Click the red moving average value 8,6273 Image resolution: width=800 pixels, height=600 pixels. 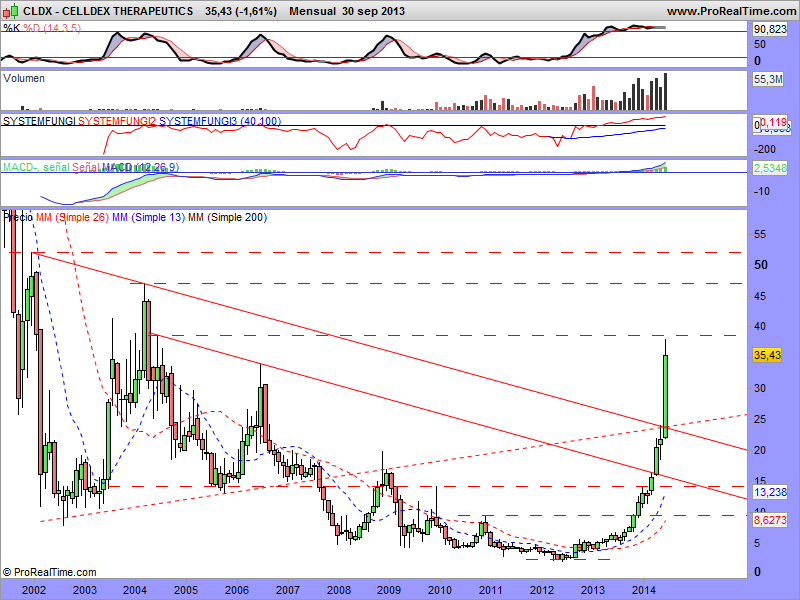click(770, 520)
